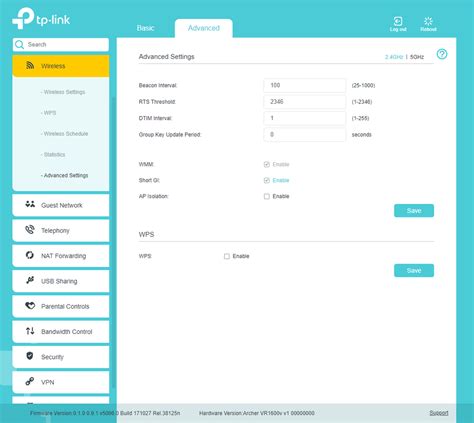474x423 pixels.
Task: Switch to the Basic tab
Action: 145,28
